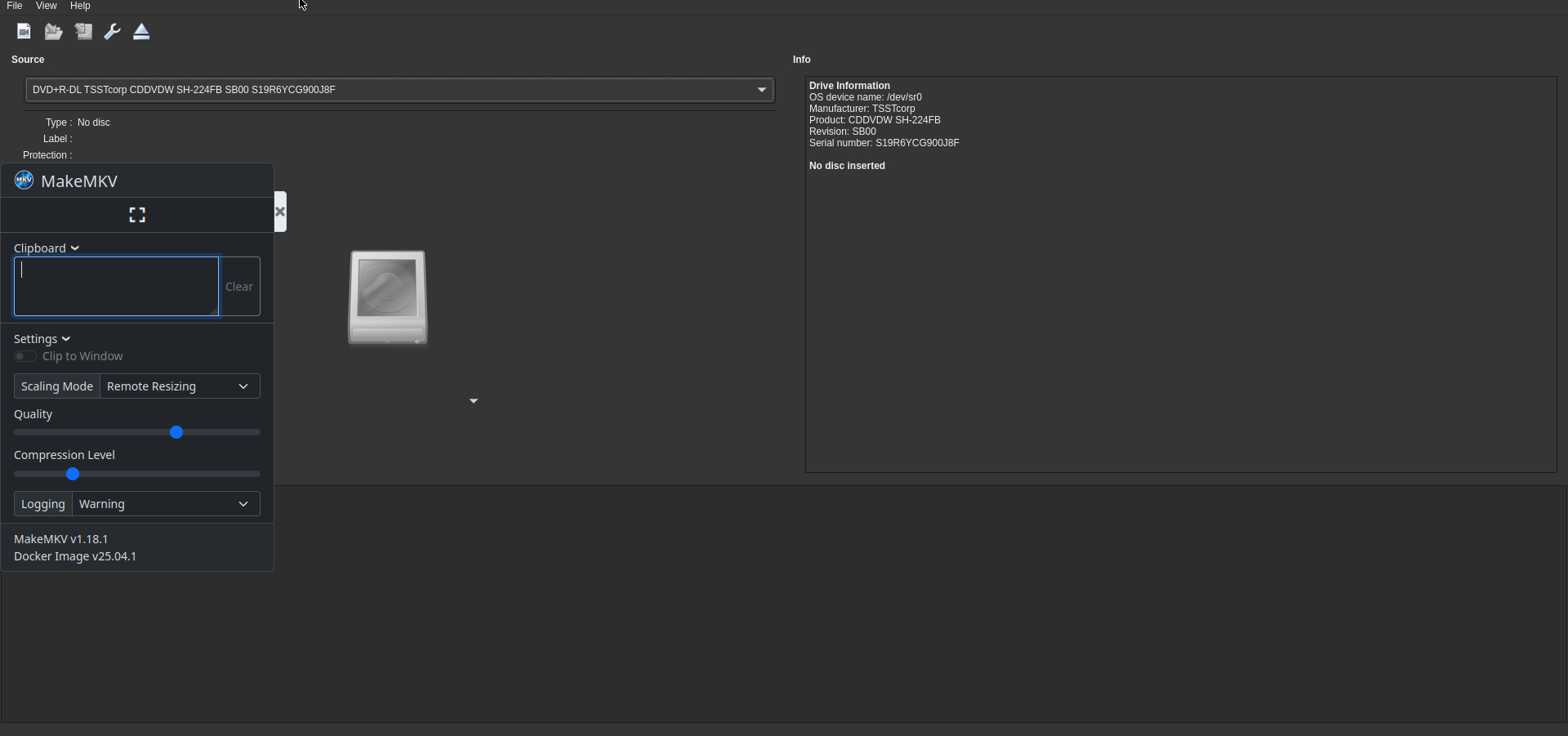Click the Quality slider handle
This screenshot has height=736, width=1568.
point(176,432)
